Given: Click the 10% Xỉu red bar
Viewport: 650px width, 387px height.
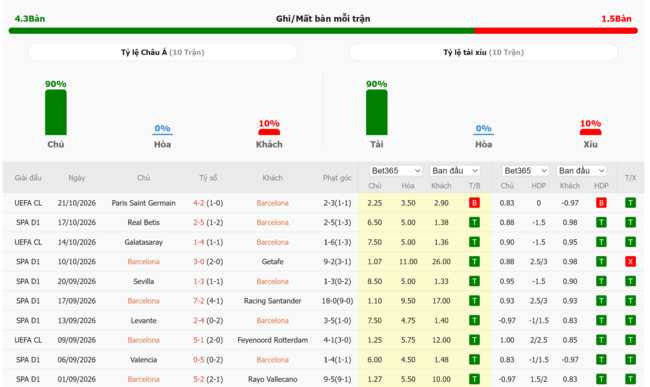Looking at the screenshot, I should point(590,132).
